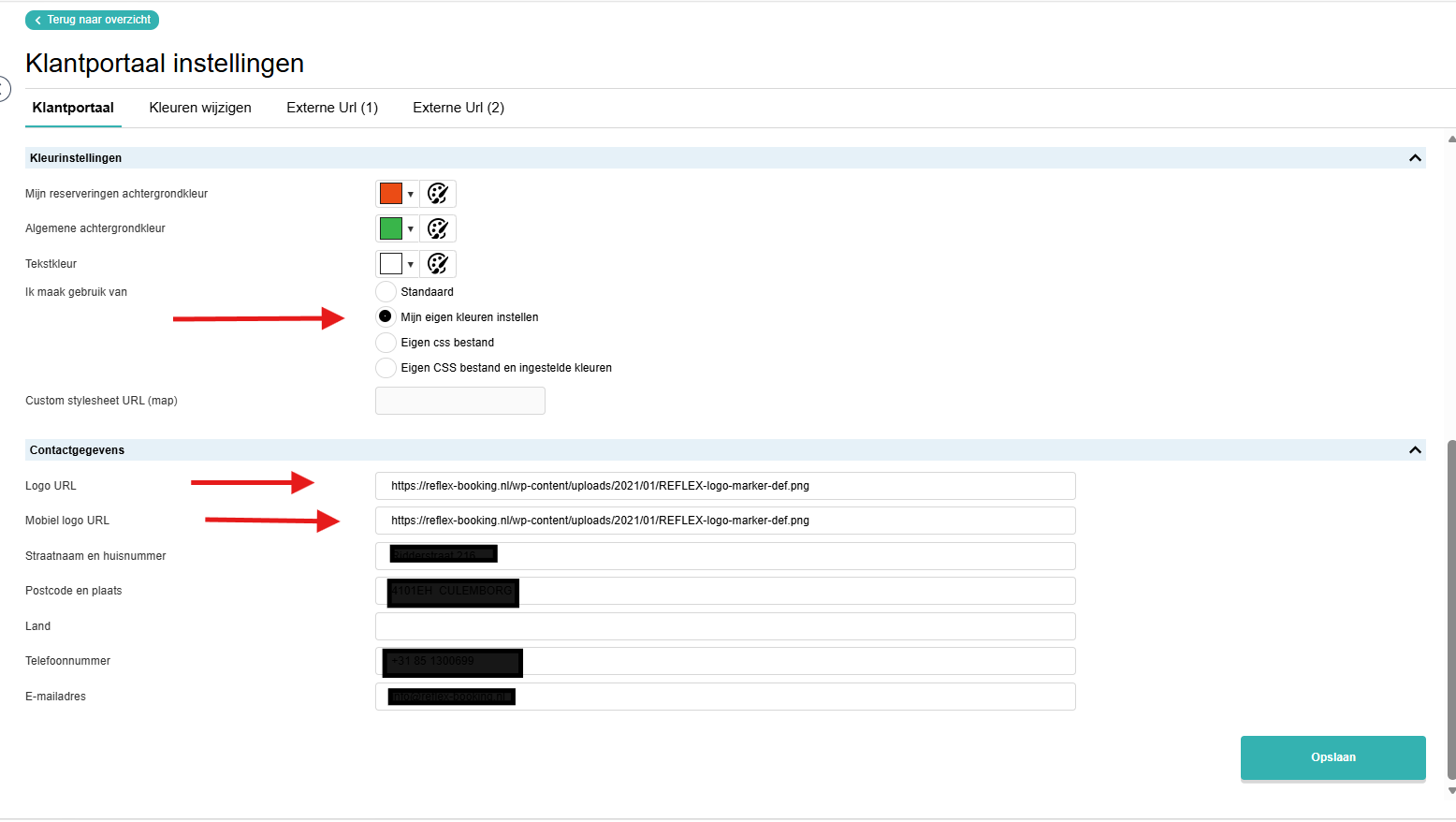Open dropdown arrow beside green color swatch
The width and height of the screenshot is (1456, 822).
coord(411,229)
